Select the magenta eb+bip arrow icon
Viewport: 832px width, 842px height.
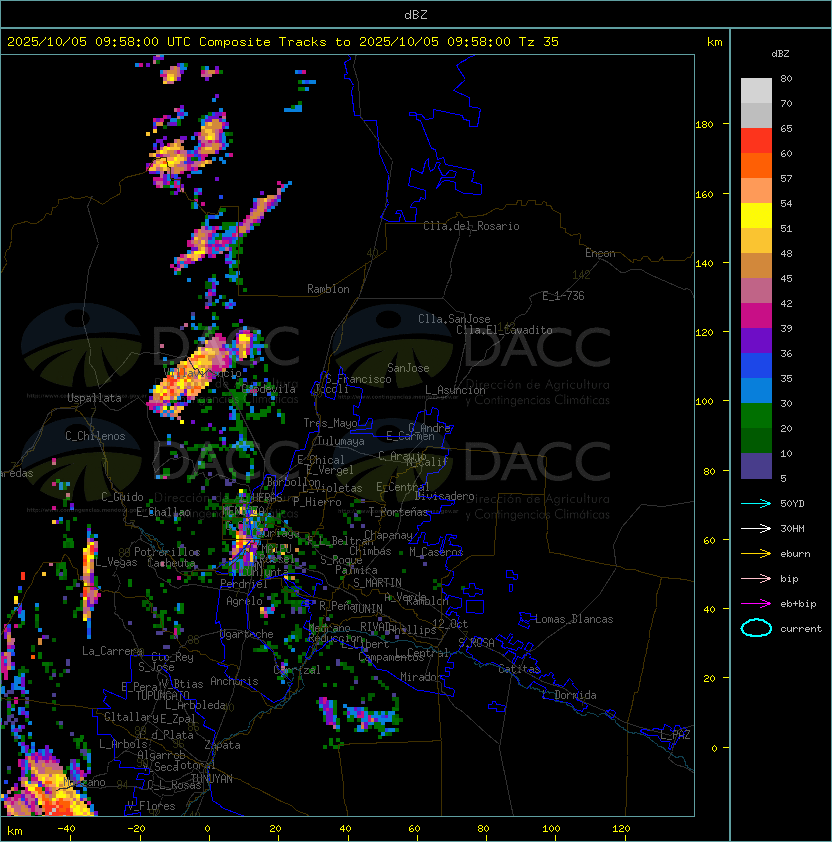coord(756,604)
